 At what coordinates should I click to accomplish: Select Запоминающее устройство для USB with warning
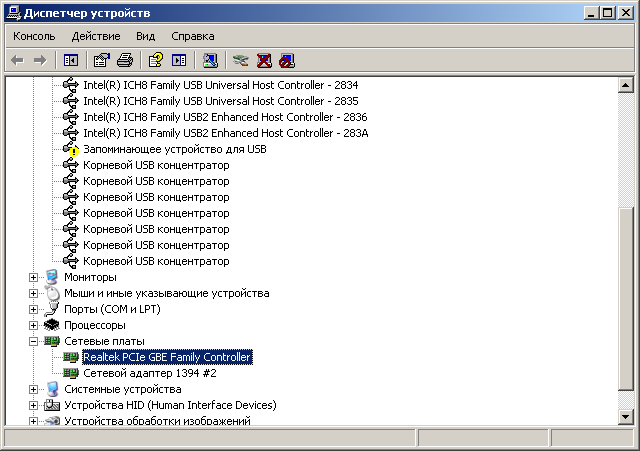pyautogui.click(x=175, y=149)
